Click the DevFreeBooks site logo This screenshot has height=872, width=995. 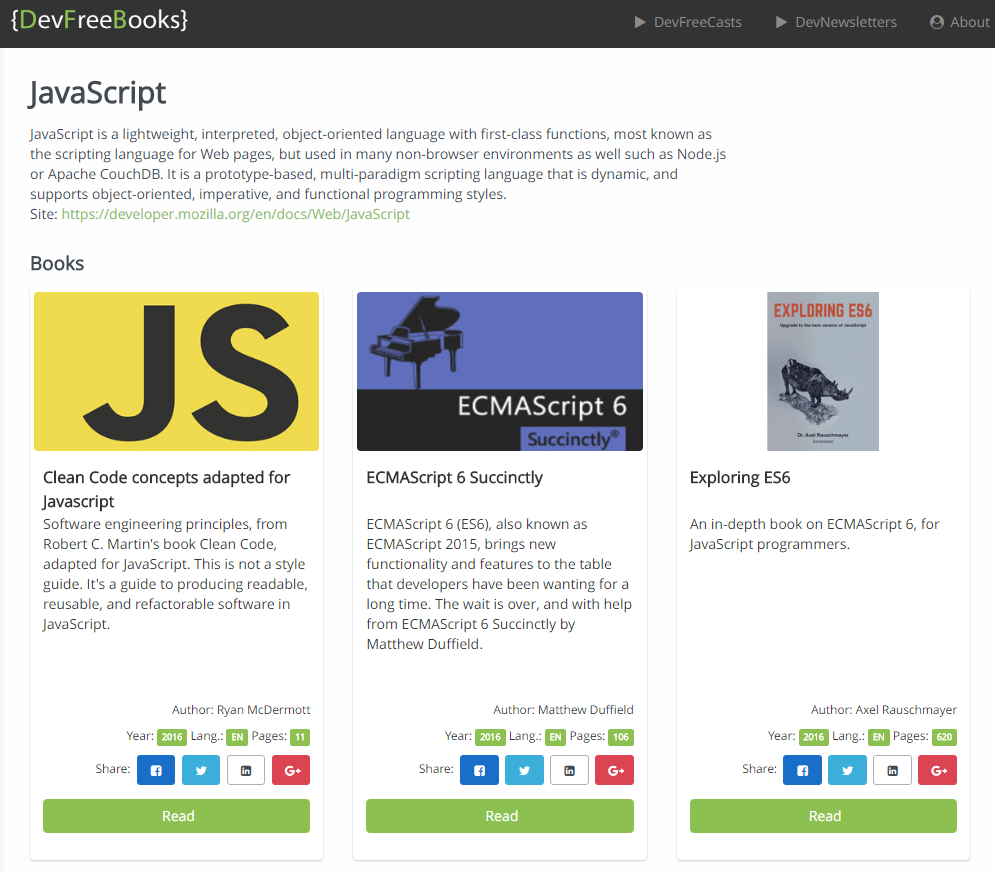coord(99,20)
